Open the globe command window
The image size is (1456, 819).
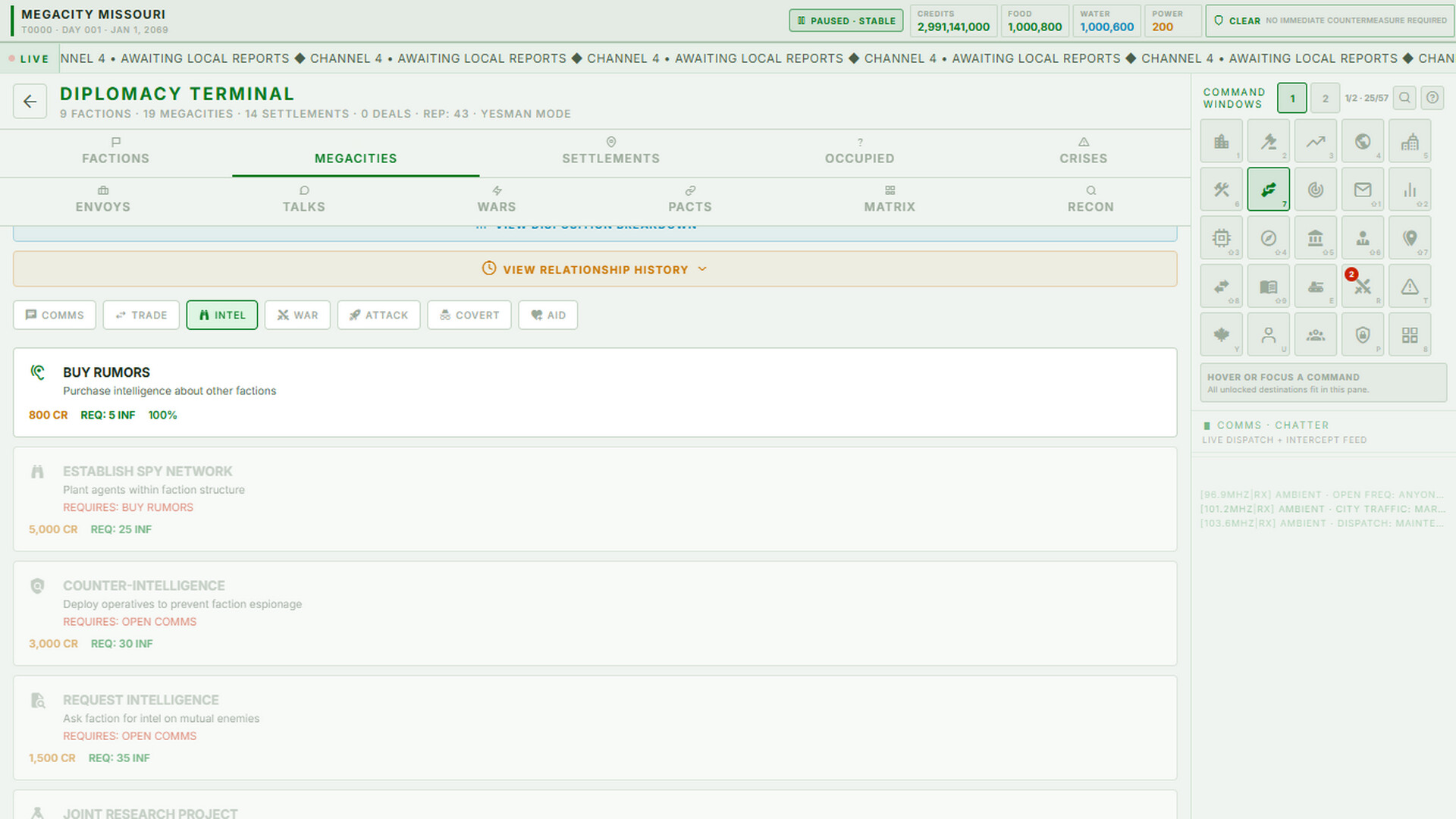[x=1362, y=141]
